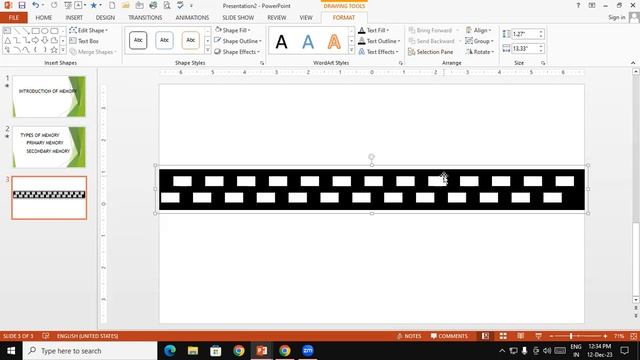This screenshot has height=360, width=640.
Task: Switch to the DESIGN tab
Action: 105,18
